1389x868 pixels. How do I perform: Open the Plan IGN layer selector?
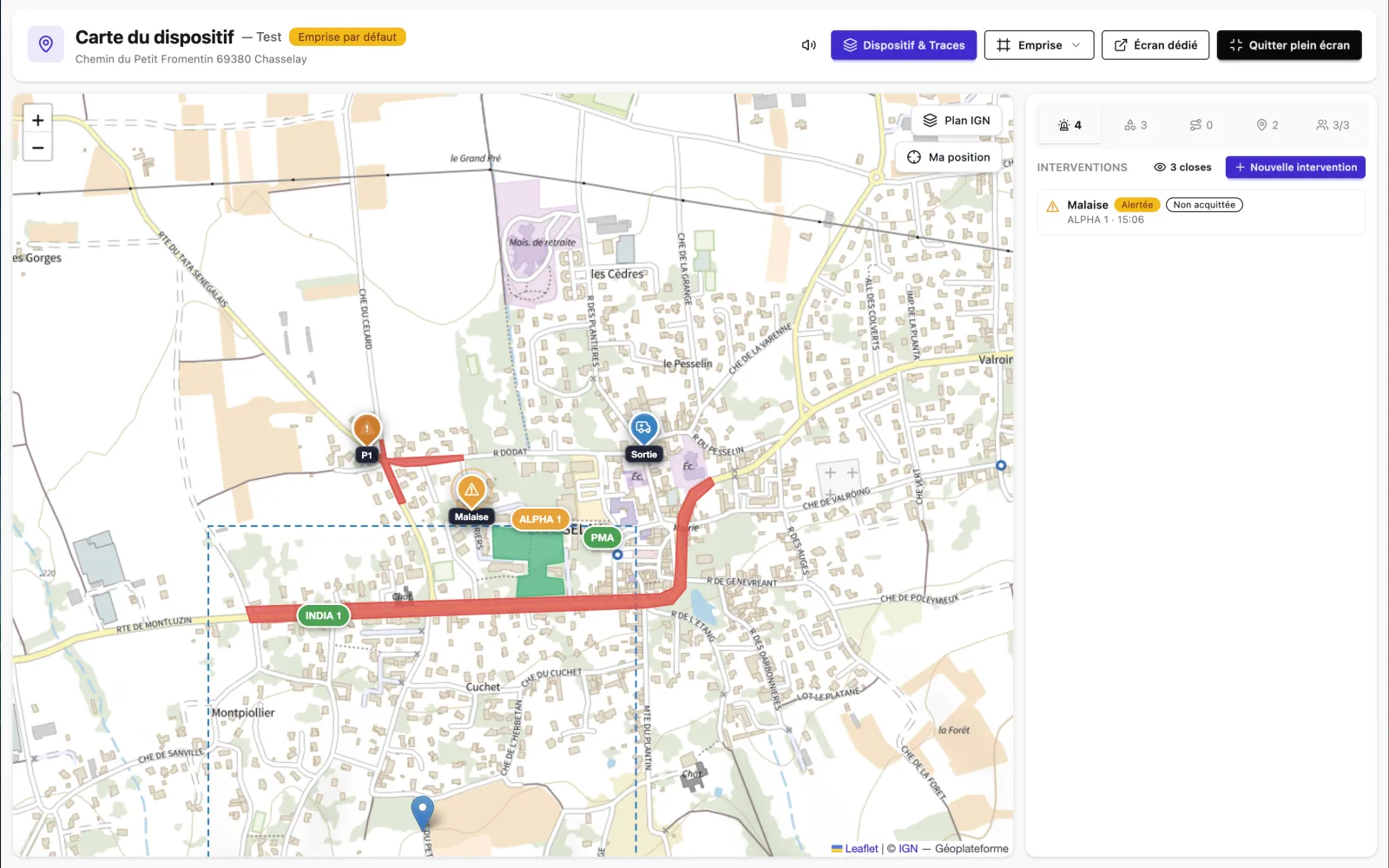[x=957, y=121]
